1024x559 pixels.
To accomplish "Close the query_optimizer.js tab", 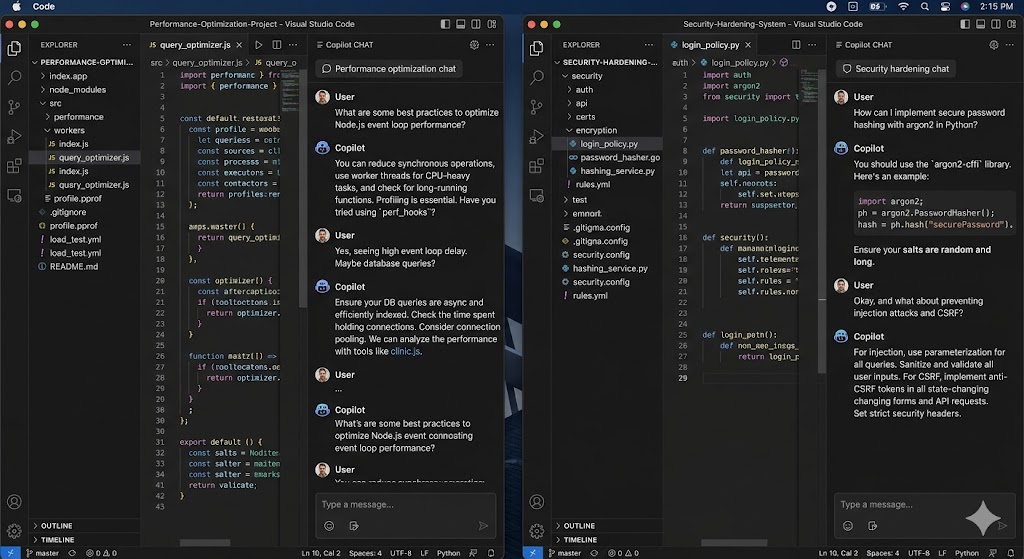I will click(x=239, y=45).
